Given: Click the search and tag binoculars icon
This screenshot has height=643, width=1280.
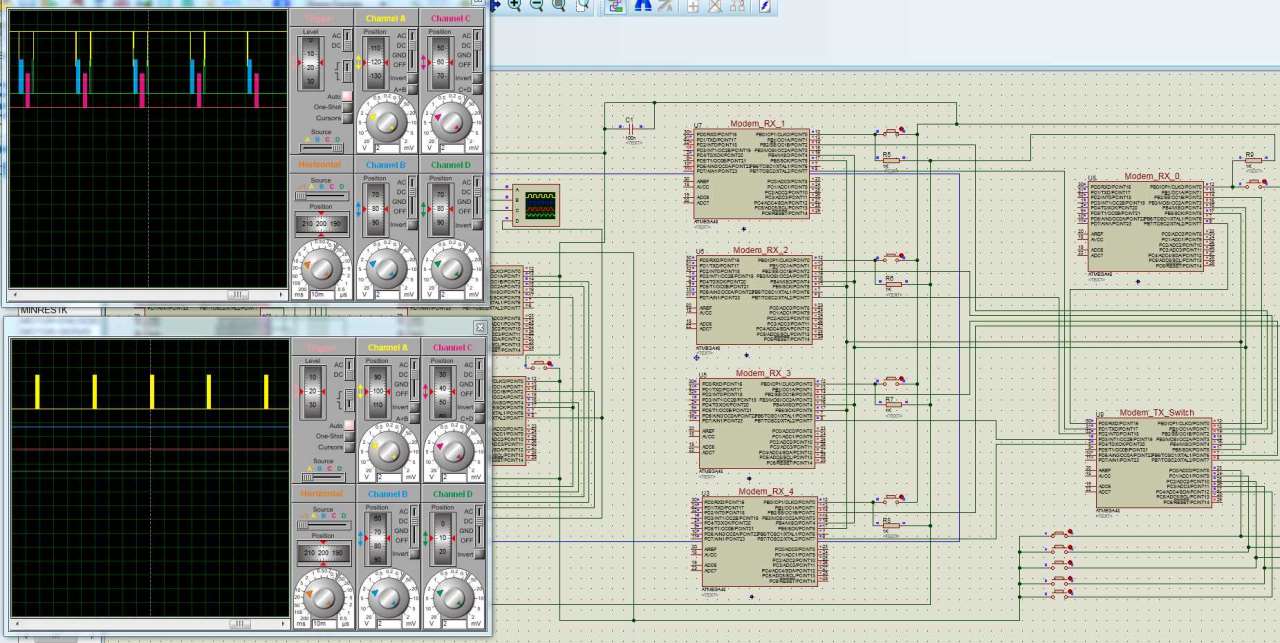Looking at the screenshot, I should click(642, 6).
